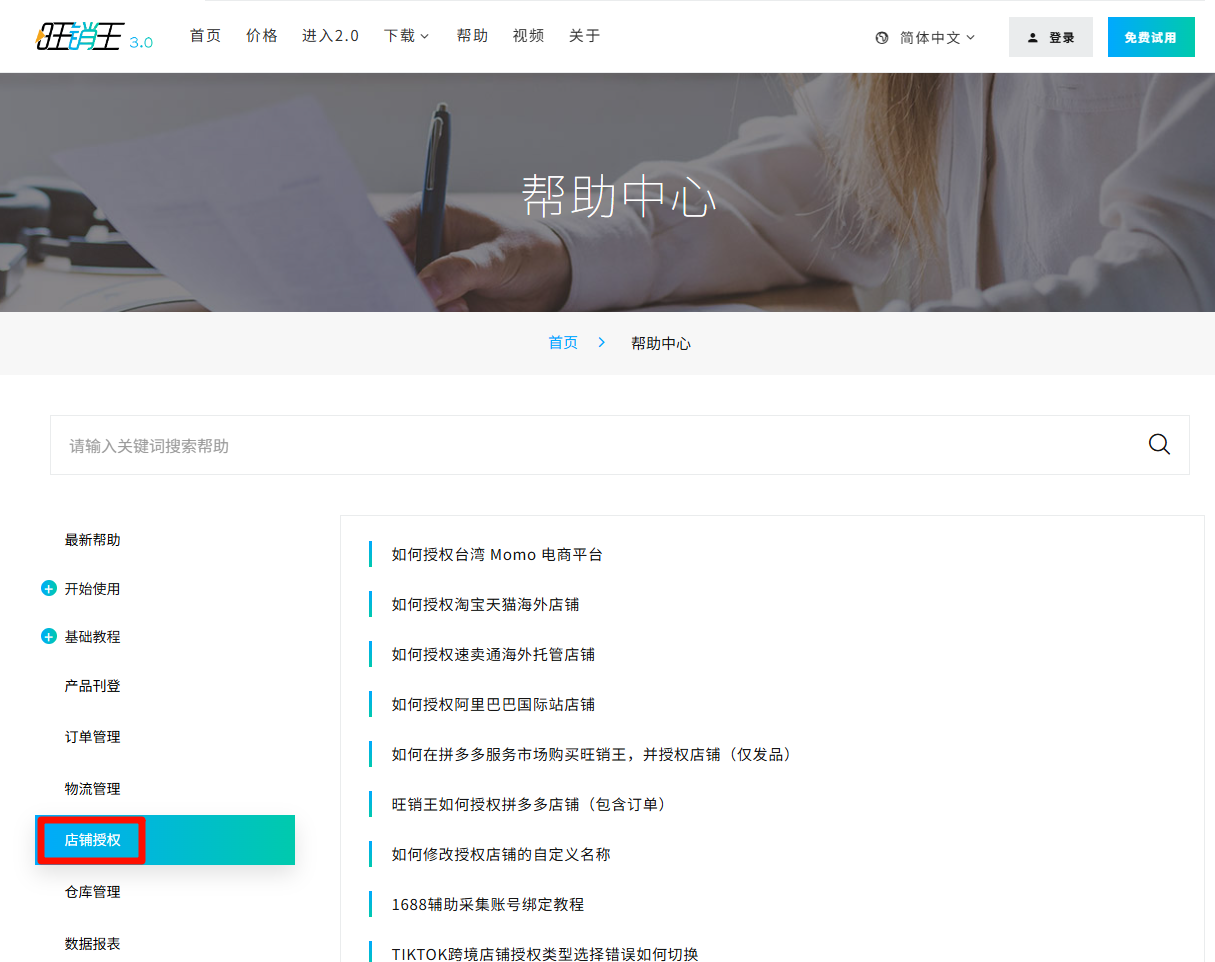
Task: Open the 价格 nav item
Action: pyautogui.click(x=262, y=36)
